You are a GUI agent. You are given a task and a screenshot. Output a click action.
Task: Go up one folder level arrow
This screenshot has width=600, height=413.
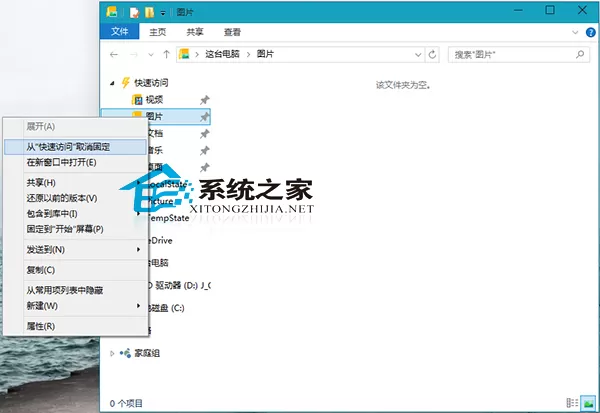166,55
